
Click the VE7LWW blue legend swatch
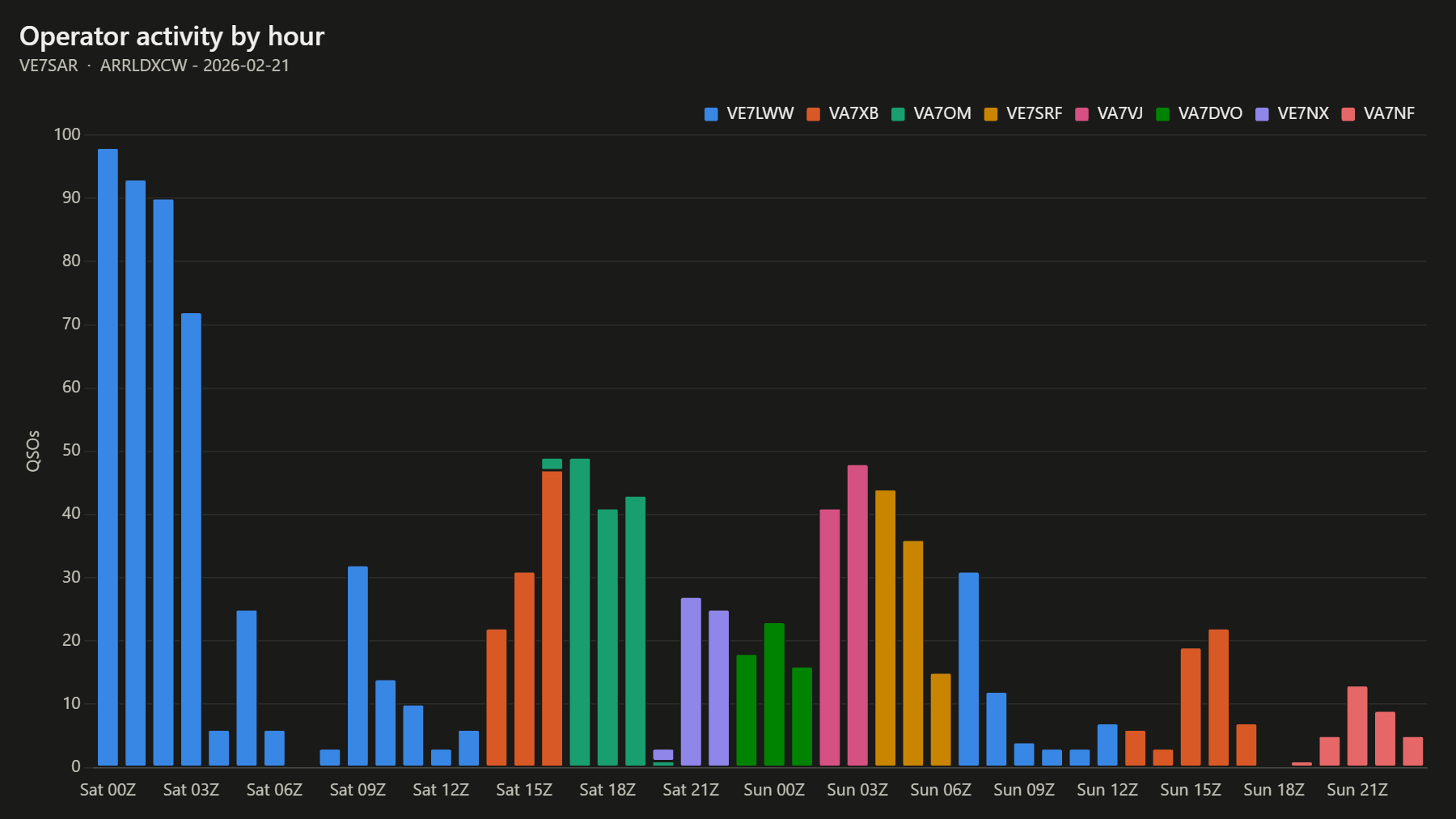coord(711,114)
